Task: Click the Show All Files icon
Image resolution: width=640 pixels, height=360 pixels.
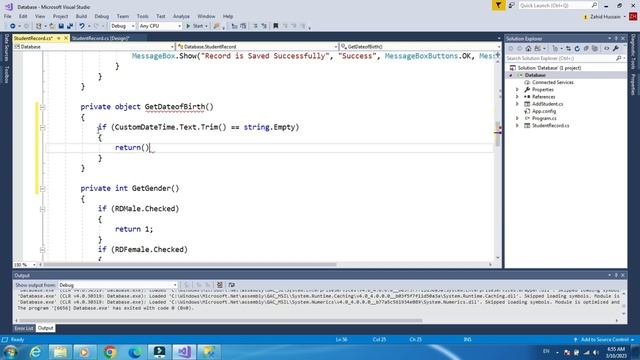Action: pos(595,49)
